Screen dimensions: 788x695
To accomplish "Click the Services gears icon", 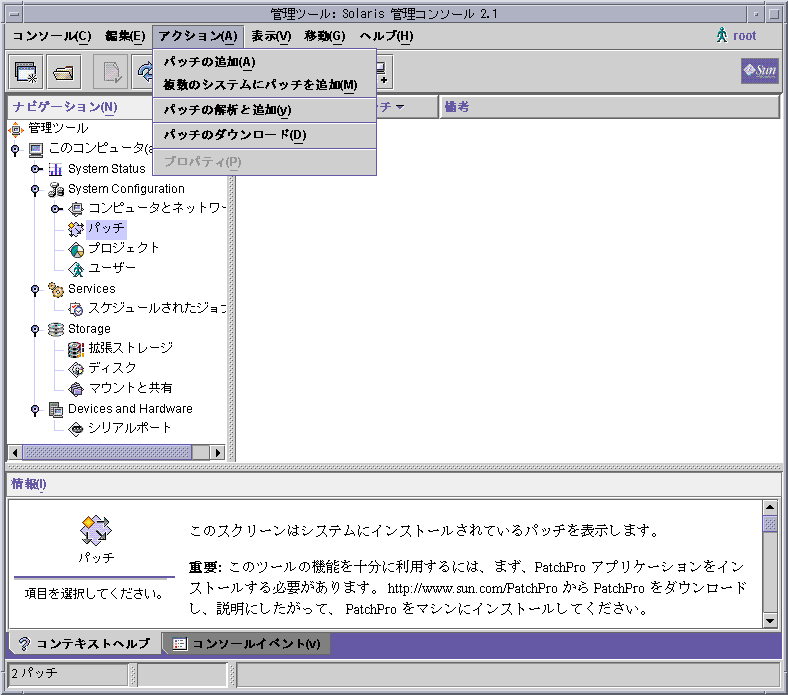I will (56, 289).
